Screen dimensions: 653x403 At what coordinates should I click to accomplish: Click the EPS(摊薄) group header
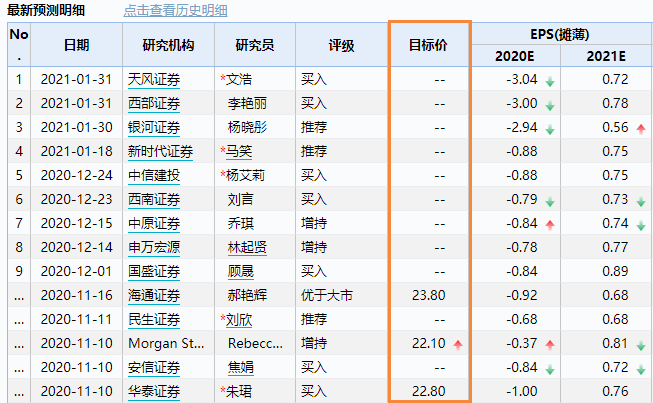point(560,34)
